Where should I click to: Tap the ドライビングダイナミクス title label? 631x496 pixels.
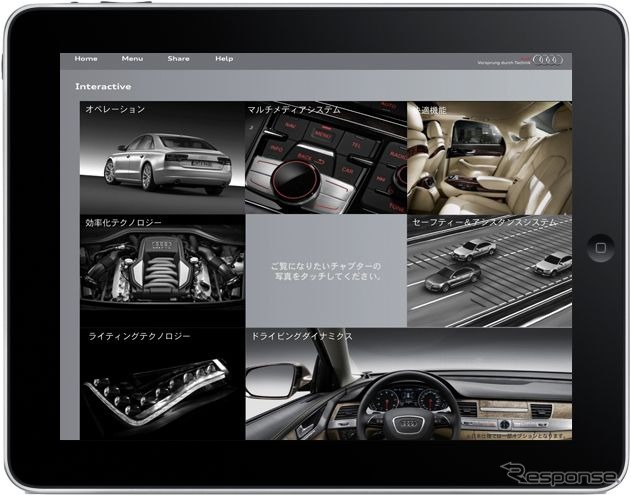pyautogui.click(x=301, y=337)
